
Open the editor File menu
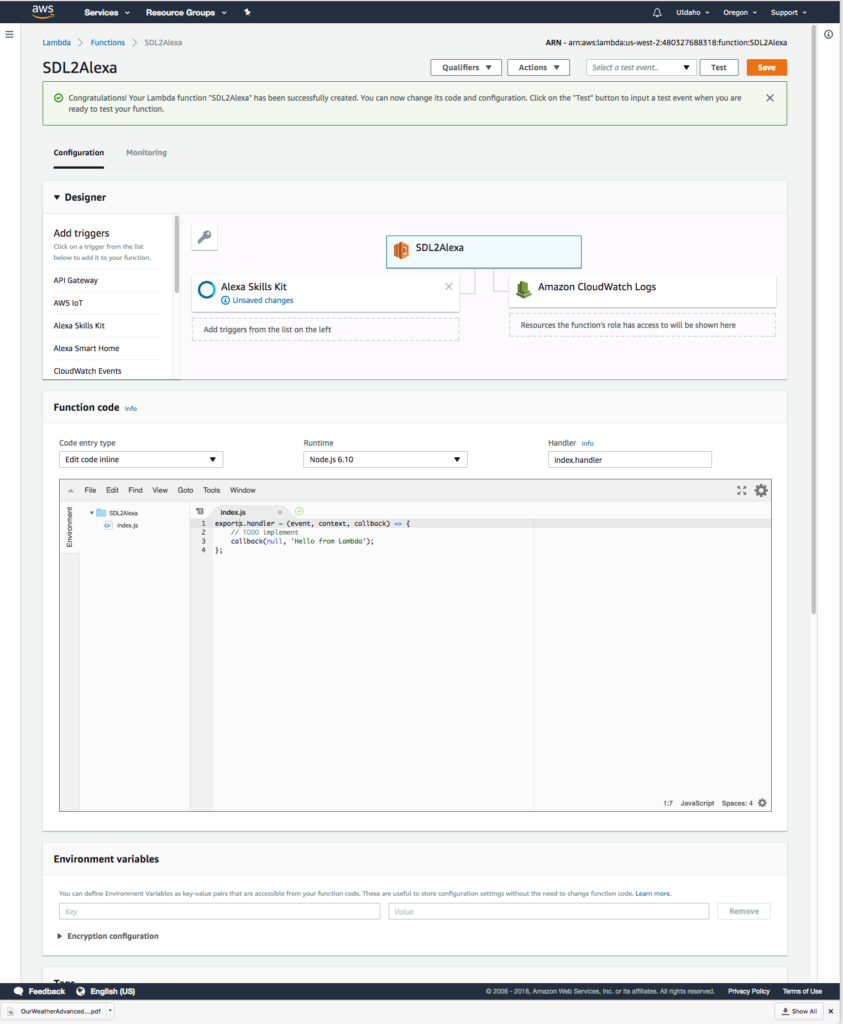pyautogui.click(x=90, y=490)
